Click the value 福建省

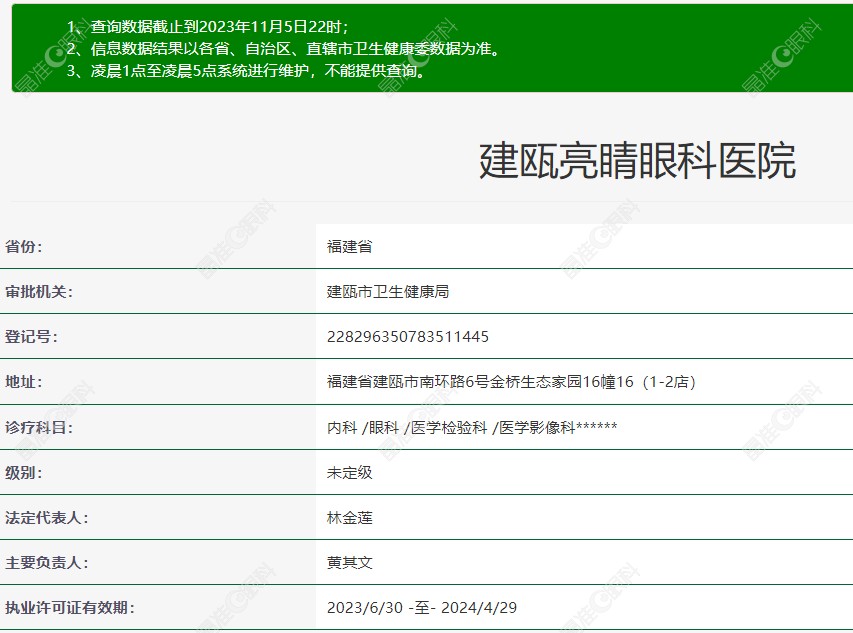tap(350, 246)
